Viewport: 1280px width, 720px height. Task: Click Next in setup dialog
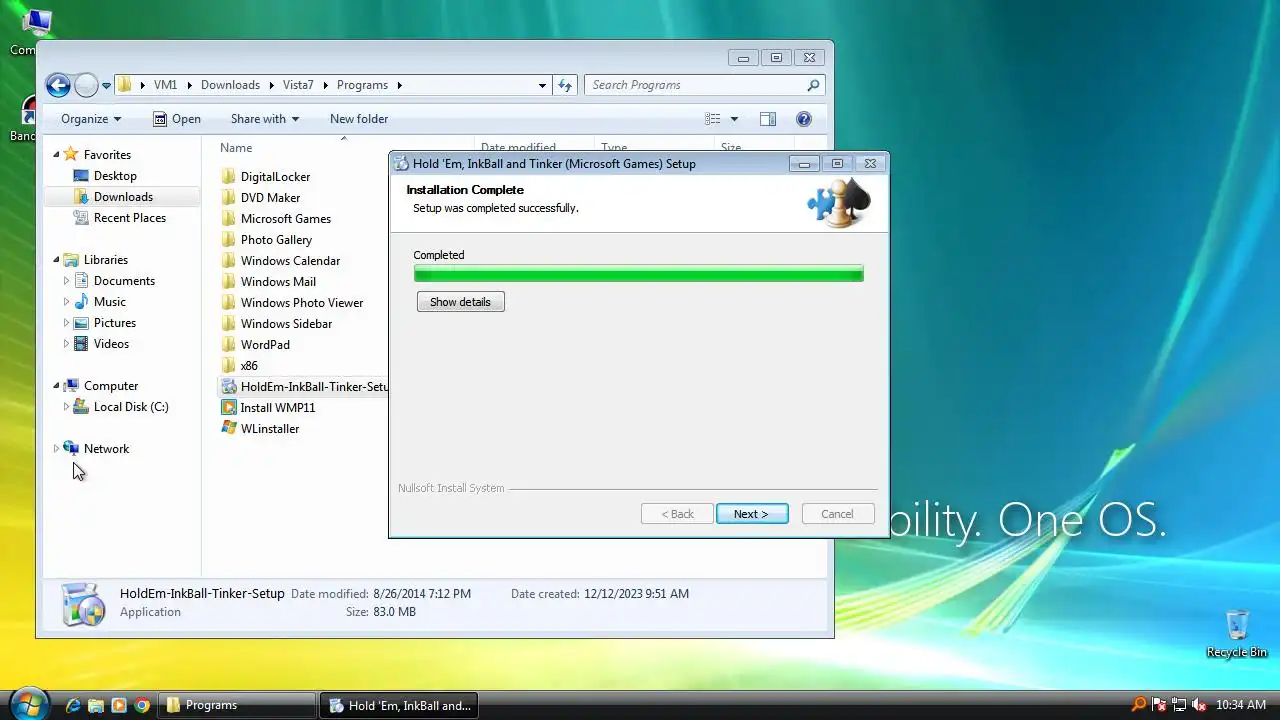[x=752, y=514]
